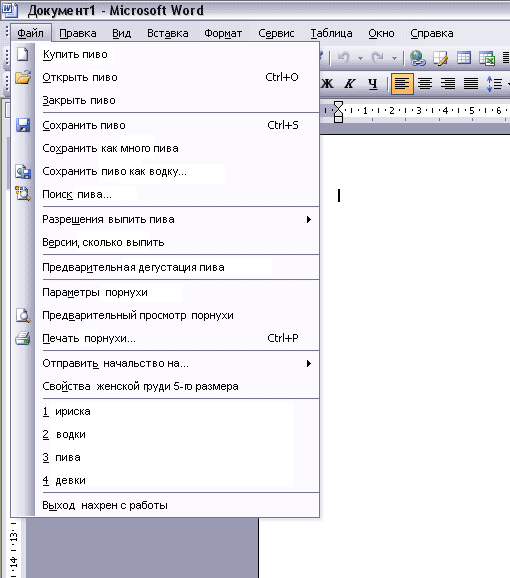Click the Bold (Ж) formatting icon
510x578 pixels.
pyautogui.click(x=326, y=84)
